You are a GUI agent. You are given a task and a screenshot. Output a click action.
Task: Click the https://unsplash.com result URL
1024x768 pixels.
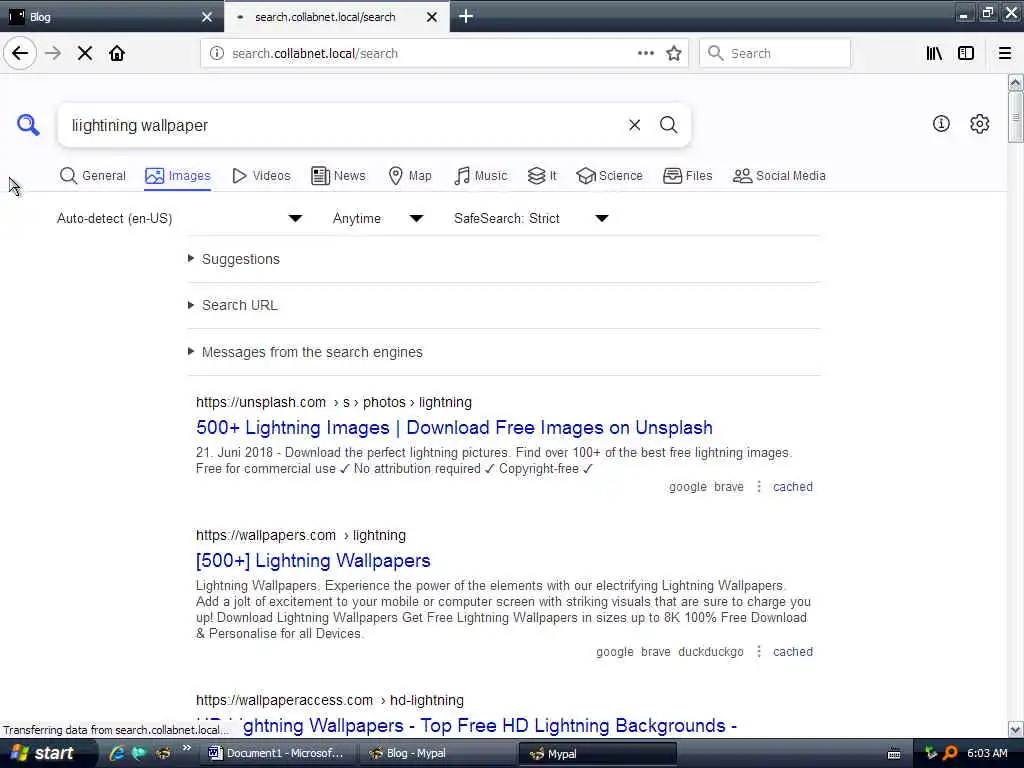coord(334,402)
